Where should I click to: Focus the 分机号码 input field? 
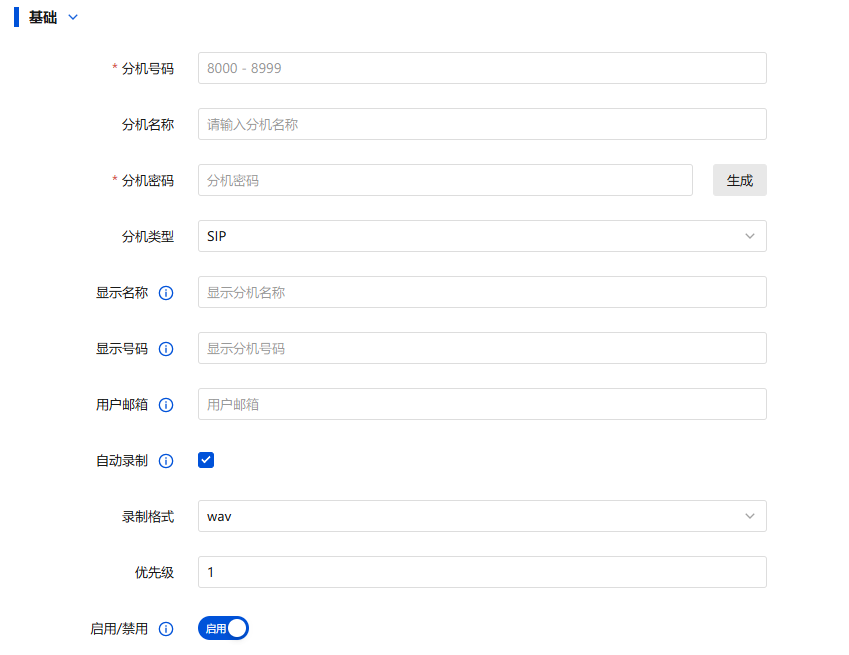[x=482, y=68]
